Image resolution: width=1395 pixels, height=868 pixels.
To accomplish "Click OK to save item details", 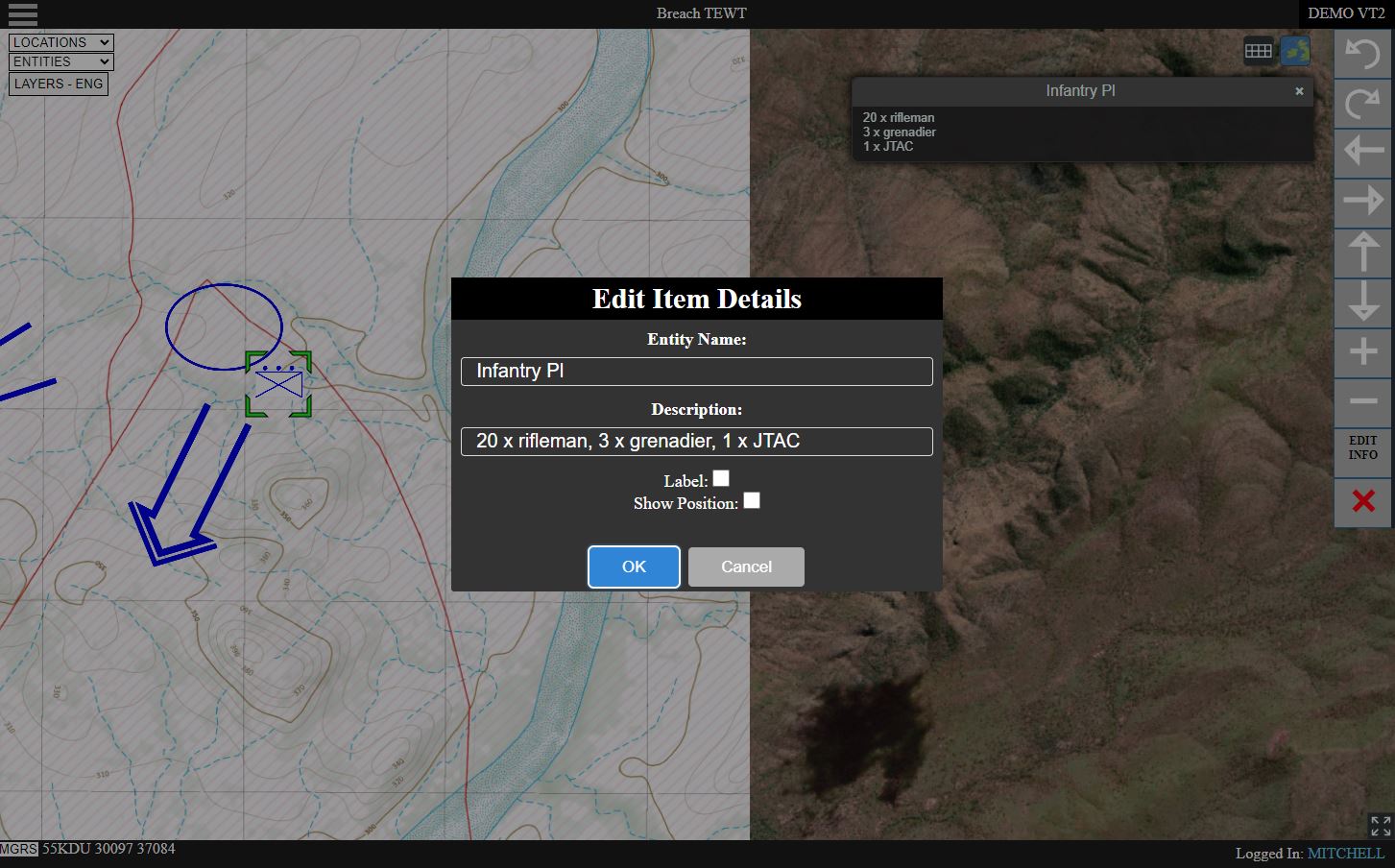I will coord(634,567).
